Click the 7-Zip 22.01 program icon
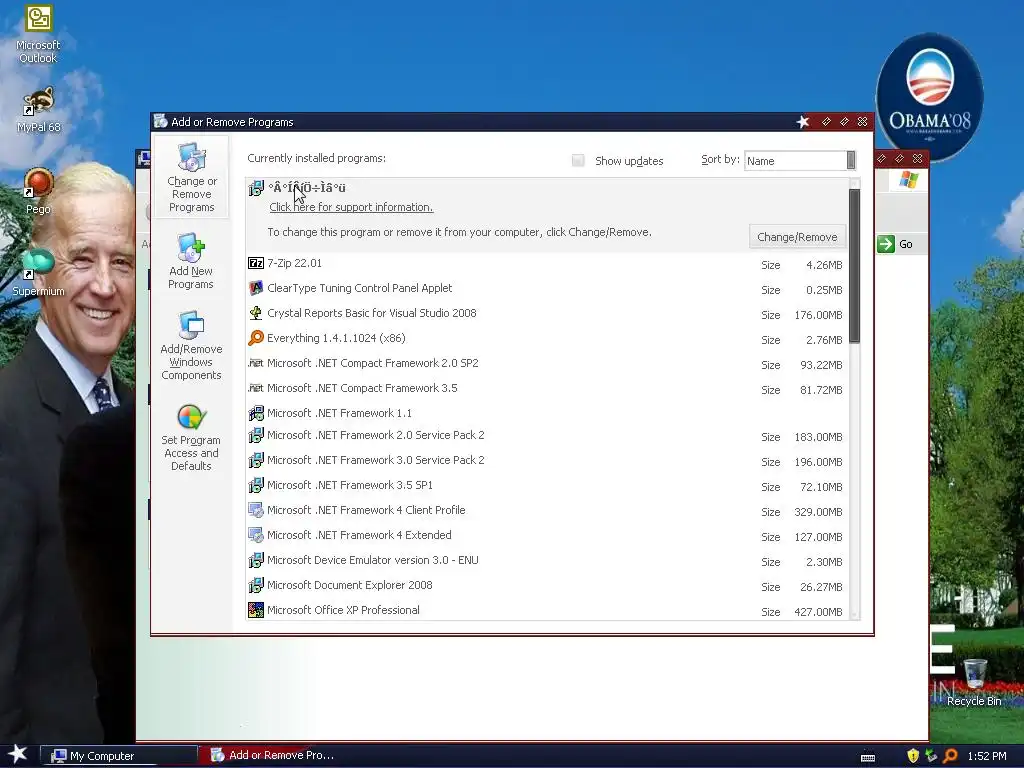Screen dimensions: 1024x768 [x=256, y=263]
